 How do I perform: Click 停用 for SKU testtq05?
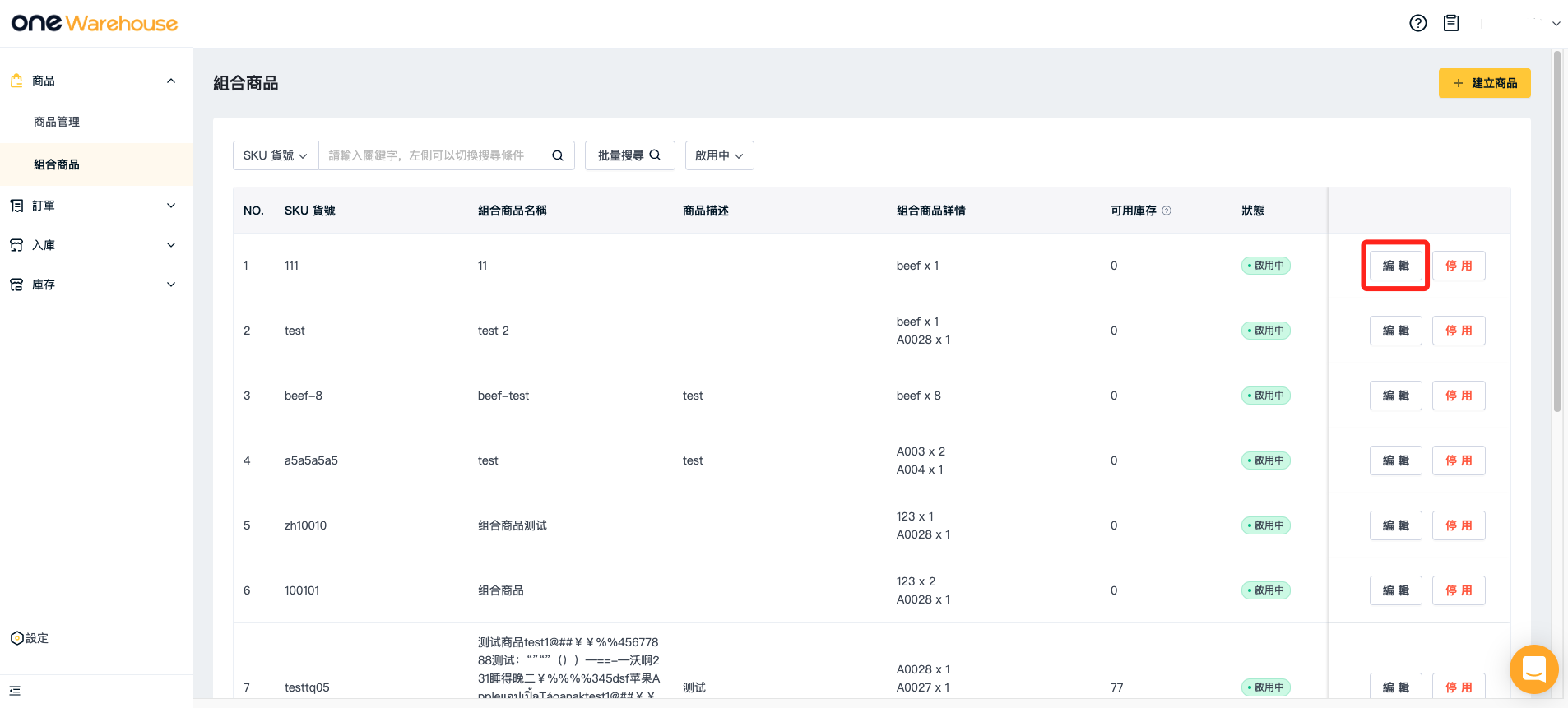click(x=1459, y=687)
